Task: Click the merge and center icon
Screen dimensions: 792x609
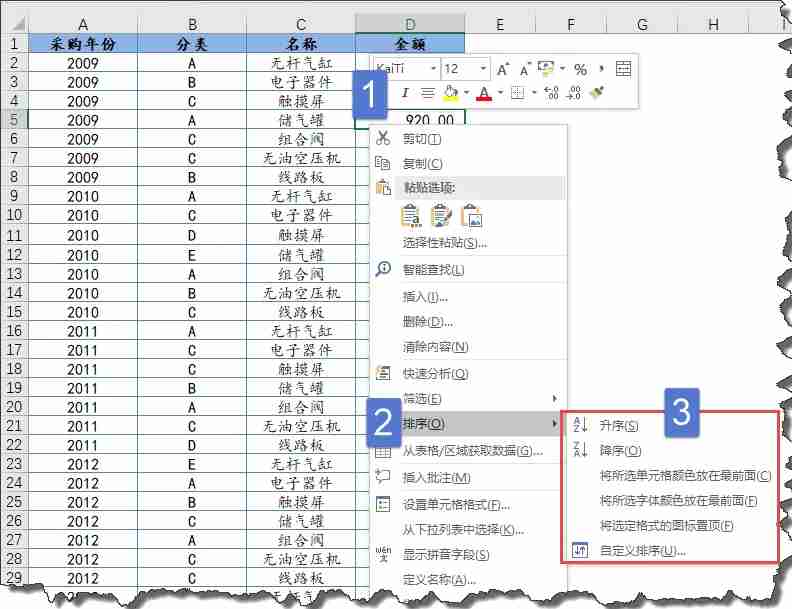Action: 623,69
